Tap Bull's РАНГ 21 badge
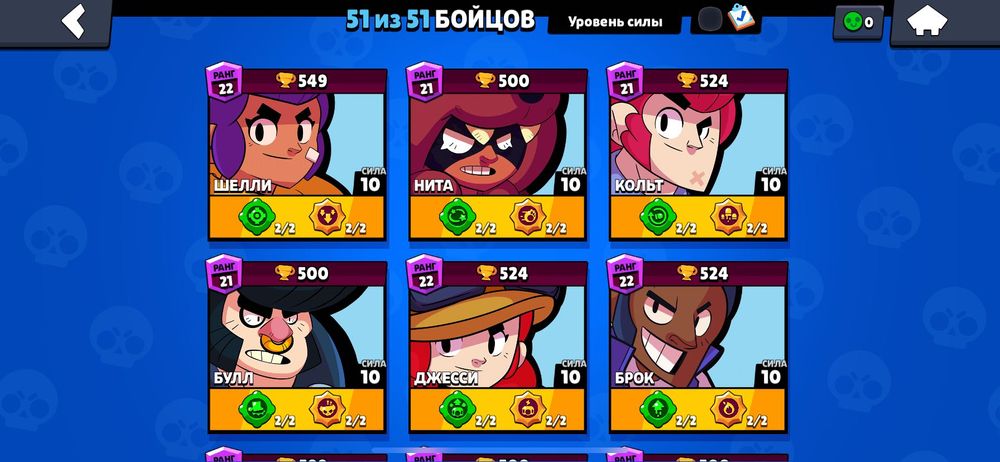 (224, 274)
